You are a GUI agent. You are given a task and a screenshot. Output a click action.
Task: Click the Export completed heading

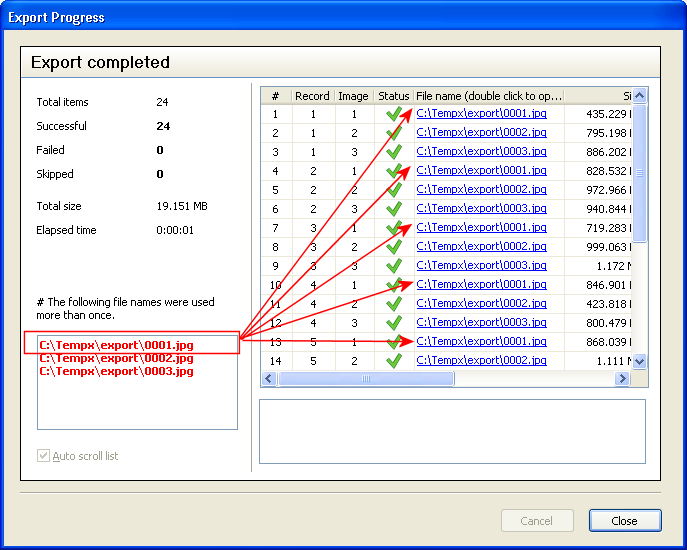pos(100,62)
